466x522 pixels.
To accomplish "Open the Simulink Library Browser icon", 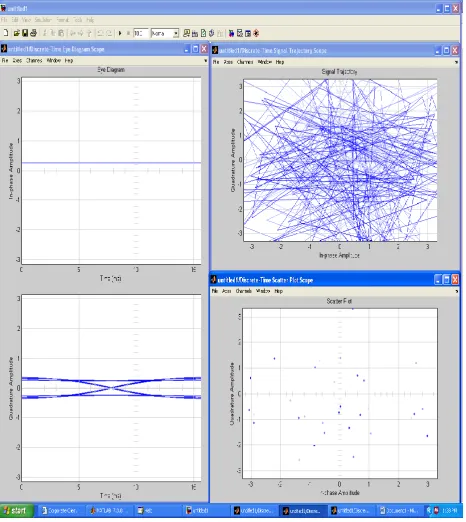I will (x=231, y=33).
